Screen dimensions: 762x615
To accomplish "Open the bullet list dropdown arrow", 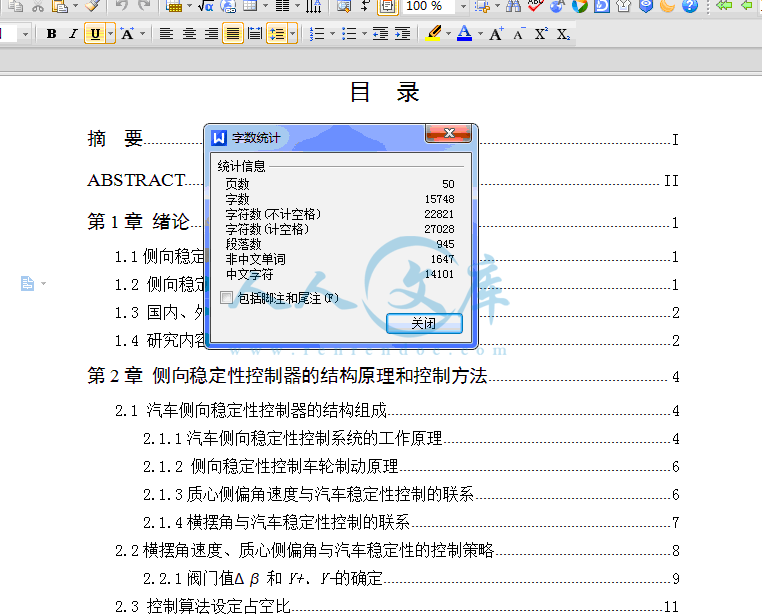I will [x=364, y=34].
